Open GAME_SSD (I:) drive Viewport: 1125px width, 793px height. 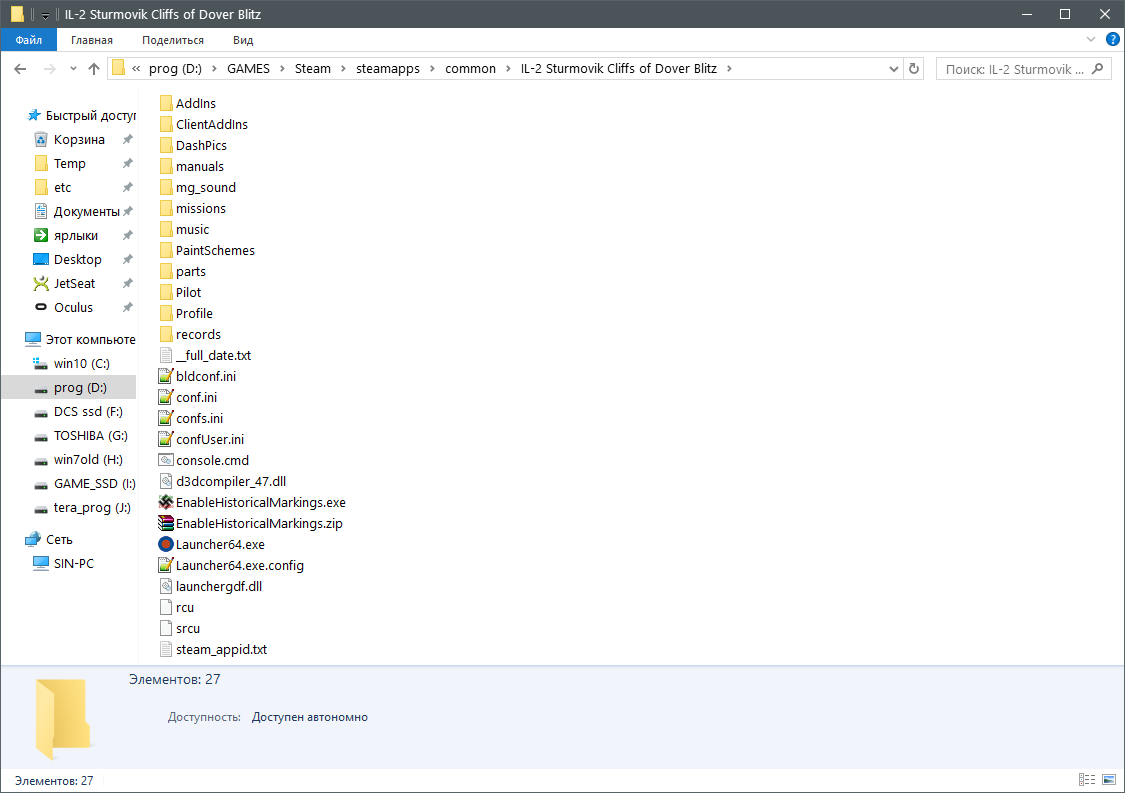(94, 484)
